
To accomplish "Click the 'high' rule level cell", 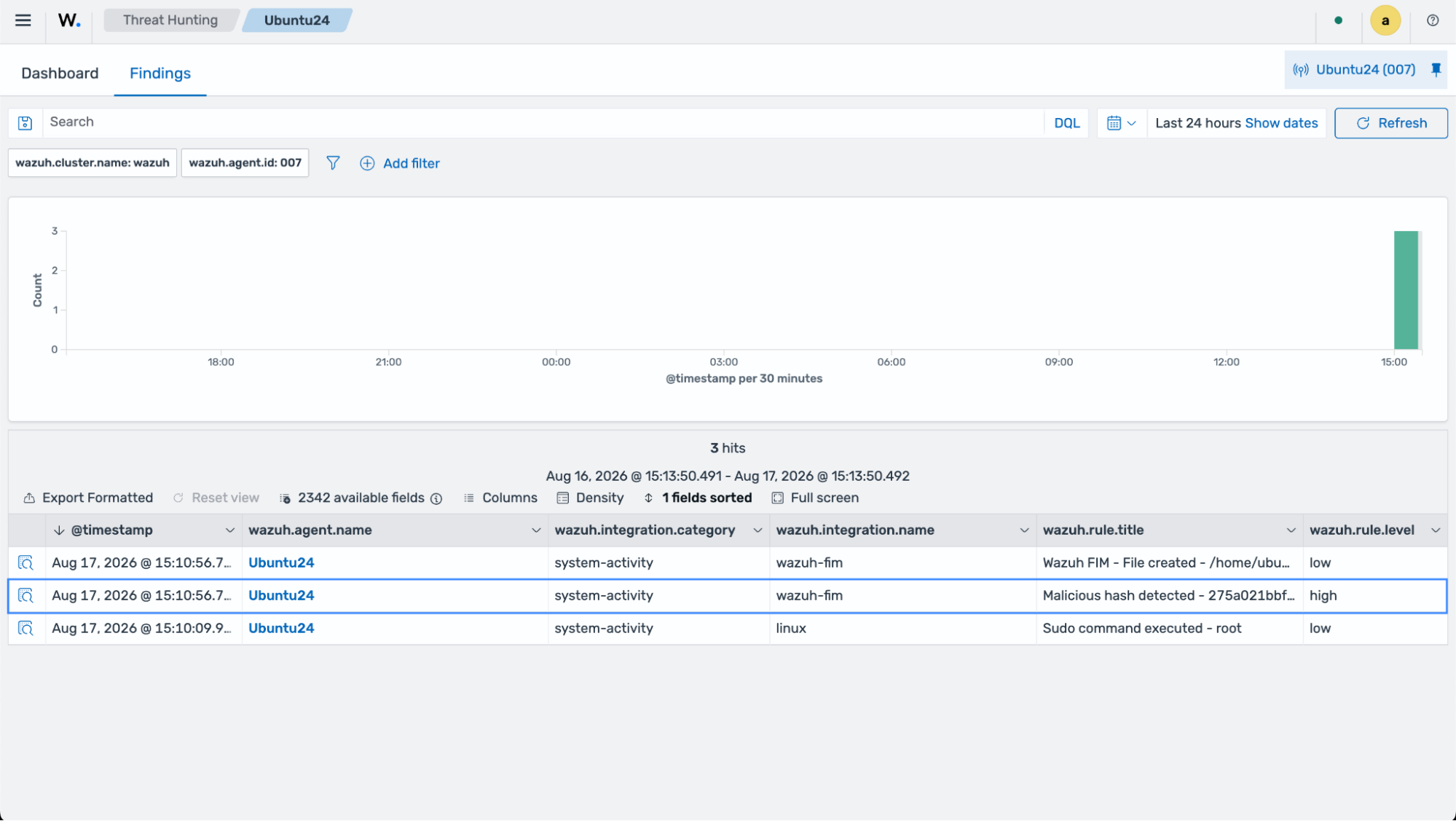I will click(x=1374, y=596).
